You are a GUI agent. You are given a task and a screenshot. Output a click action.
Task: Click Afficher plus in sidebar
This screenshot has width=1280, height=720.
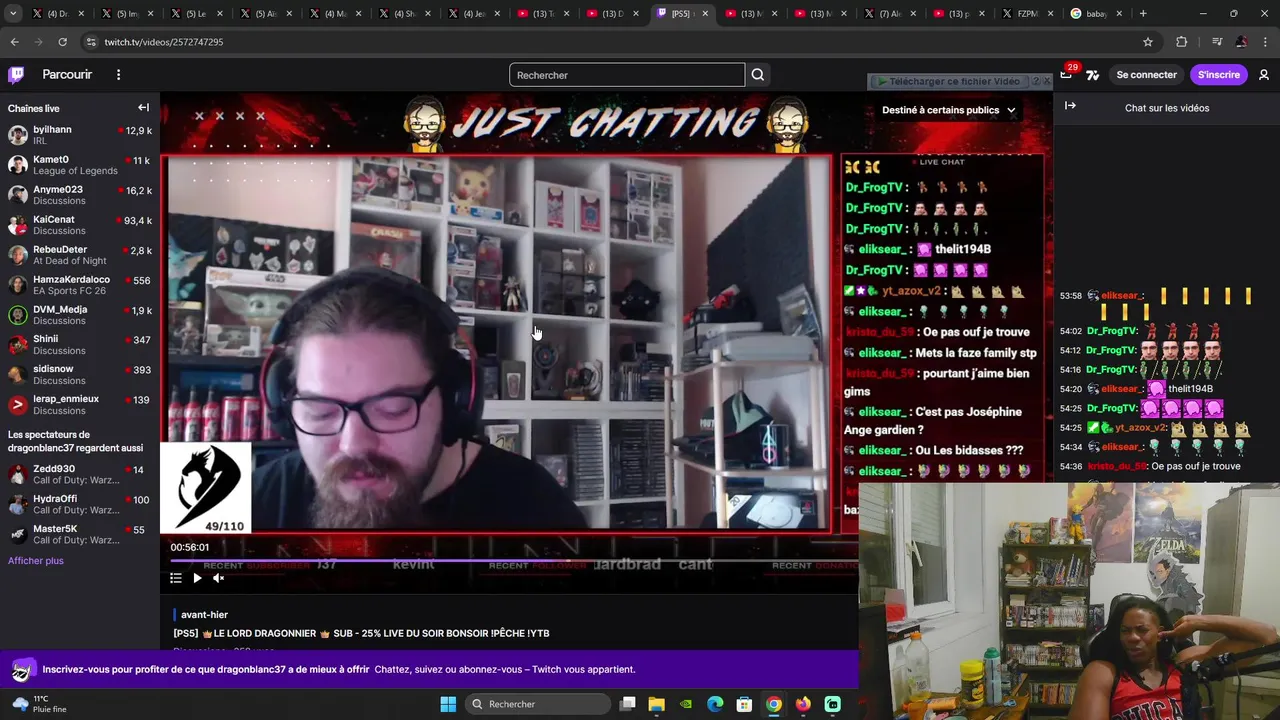(x=36, y=561)
